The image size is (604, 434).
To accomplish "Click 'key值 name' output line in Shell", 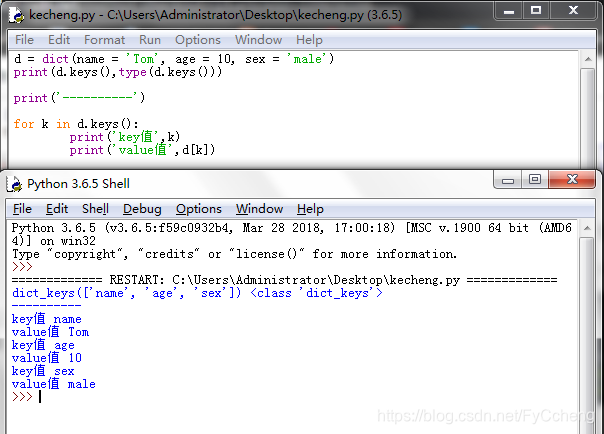I will click(47, 319).
